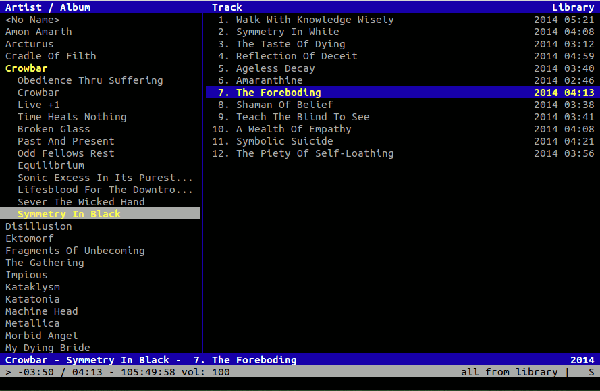
Task: Click the 'all from library' play mode
Action: click(x=509, y=372)
